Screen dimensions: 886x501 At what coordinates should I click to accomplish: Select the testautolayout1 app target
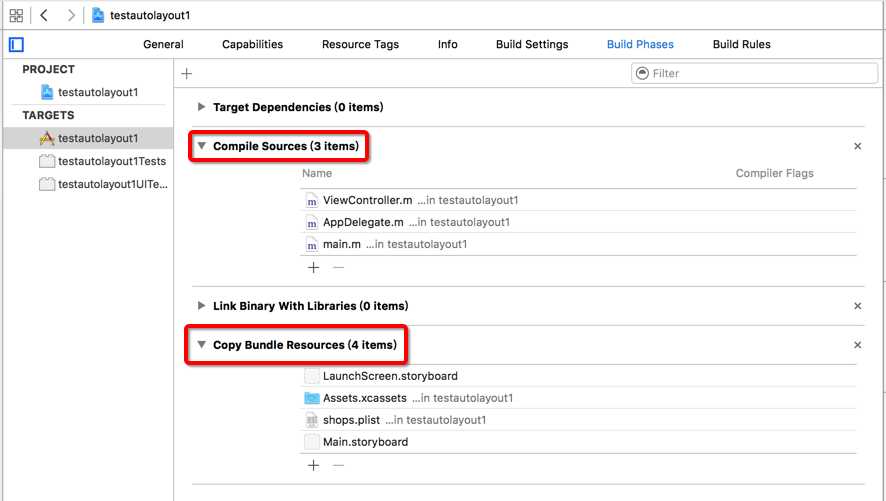tap(88, 138)
